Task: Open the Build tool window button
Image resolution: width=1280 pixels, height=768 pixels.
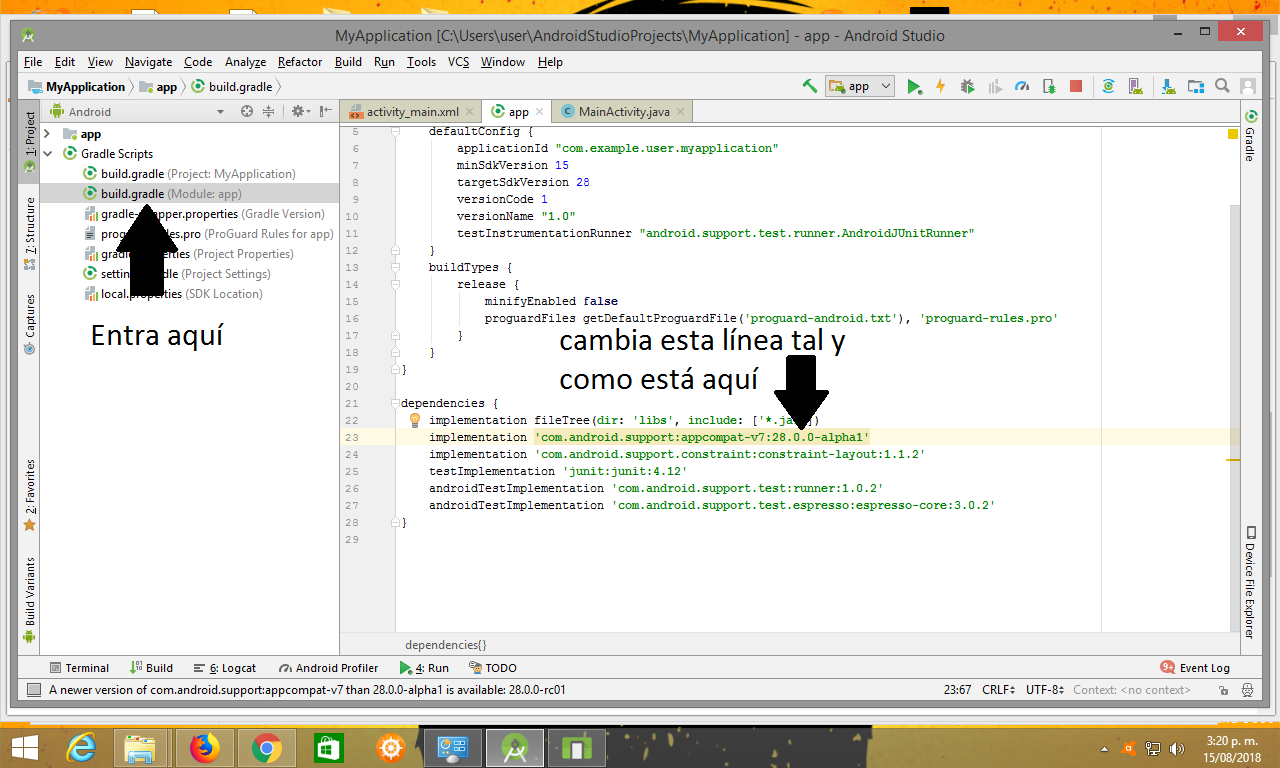Action: pos(151,668)
